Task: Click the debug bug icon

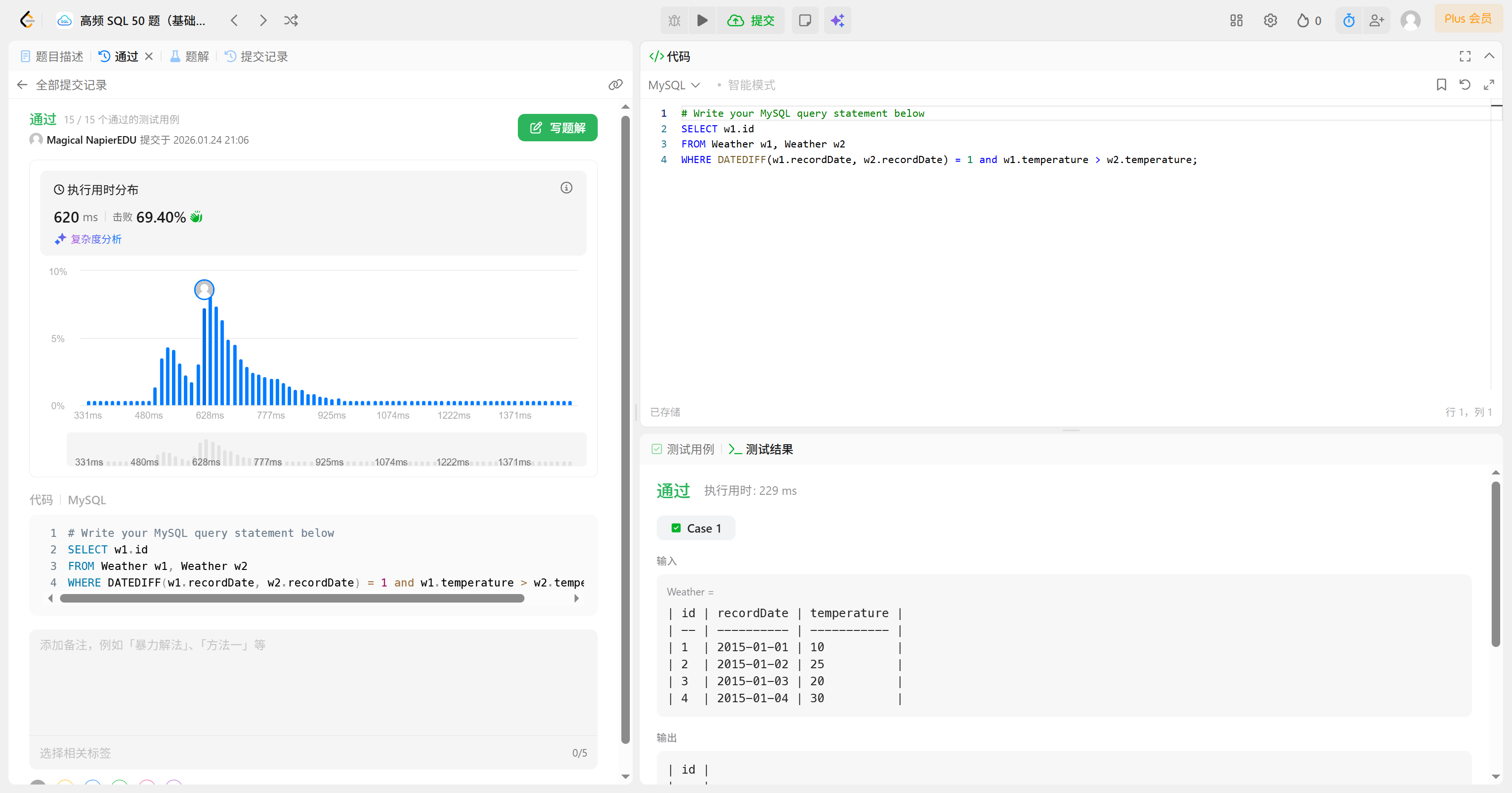Action: pyautogui.click(x=674, y=20)
